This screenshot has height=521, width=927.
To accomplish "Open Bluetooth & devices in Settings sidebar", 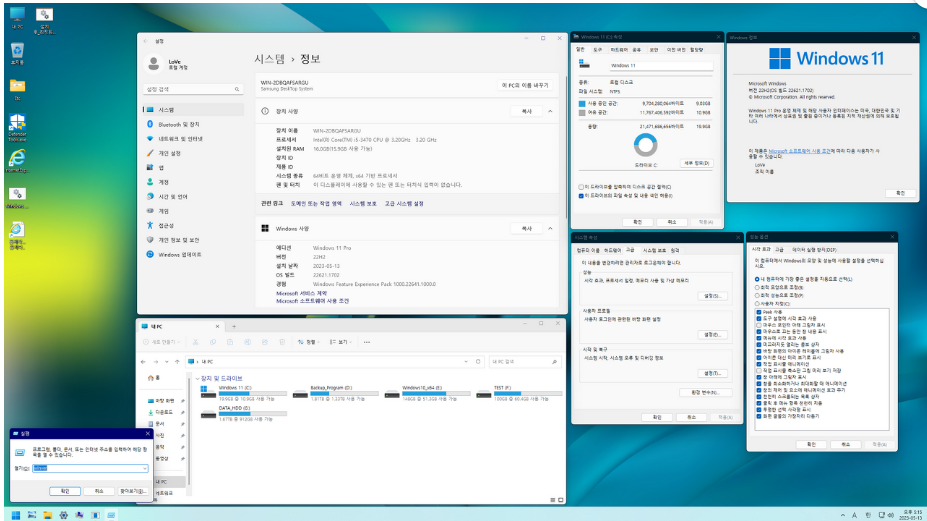I will (193, 124).
